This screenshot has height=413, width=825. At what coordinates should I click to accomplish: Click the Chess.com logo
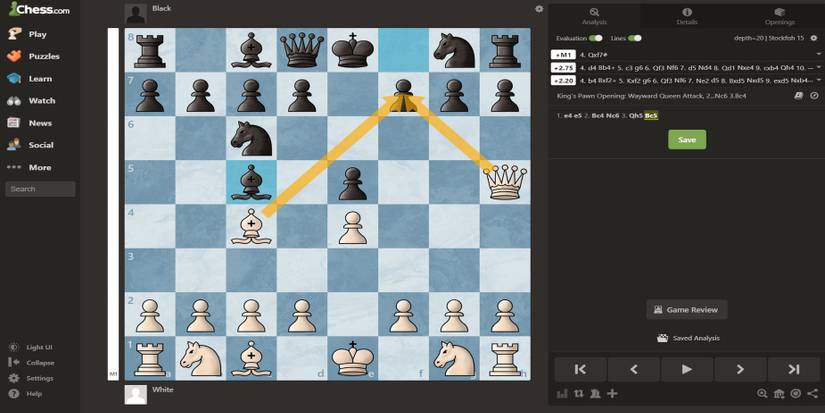coord(39,9)
